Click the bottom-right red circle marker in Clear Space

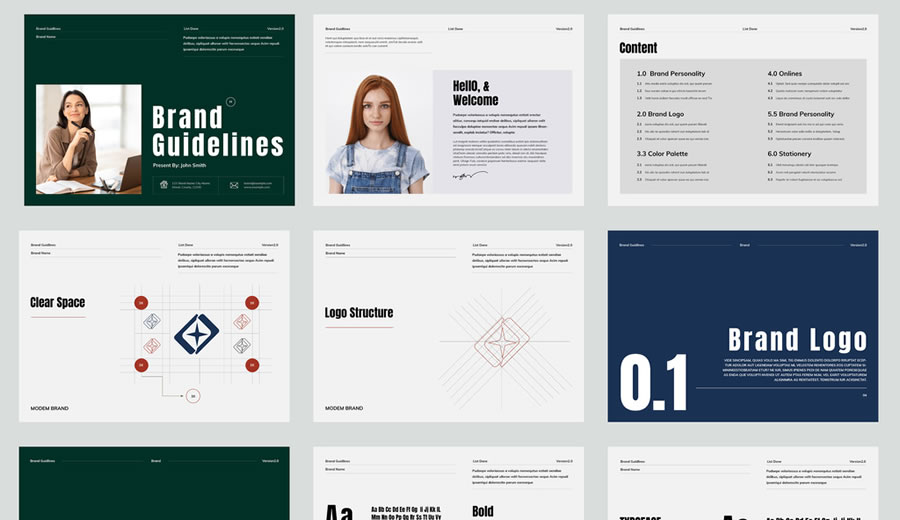click(x=252, y=365)
